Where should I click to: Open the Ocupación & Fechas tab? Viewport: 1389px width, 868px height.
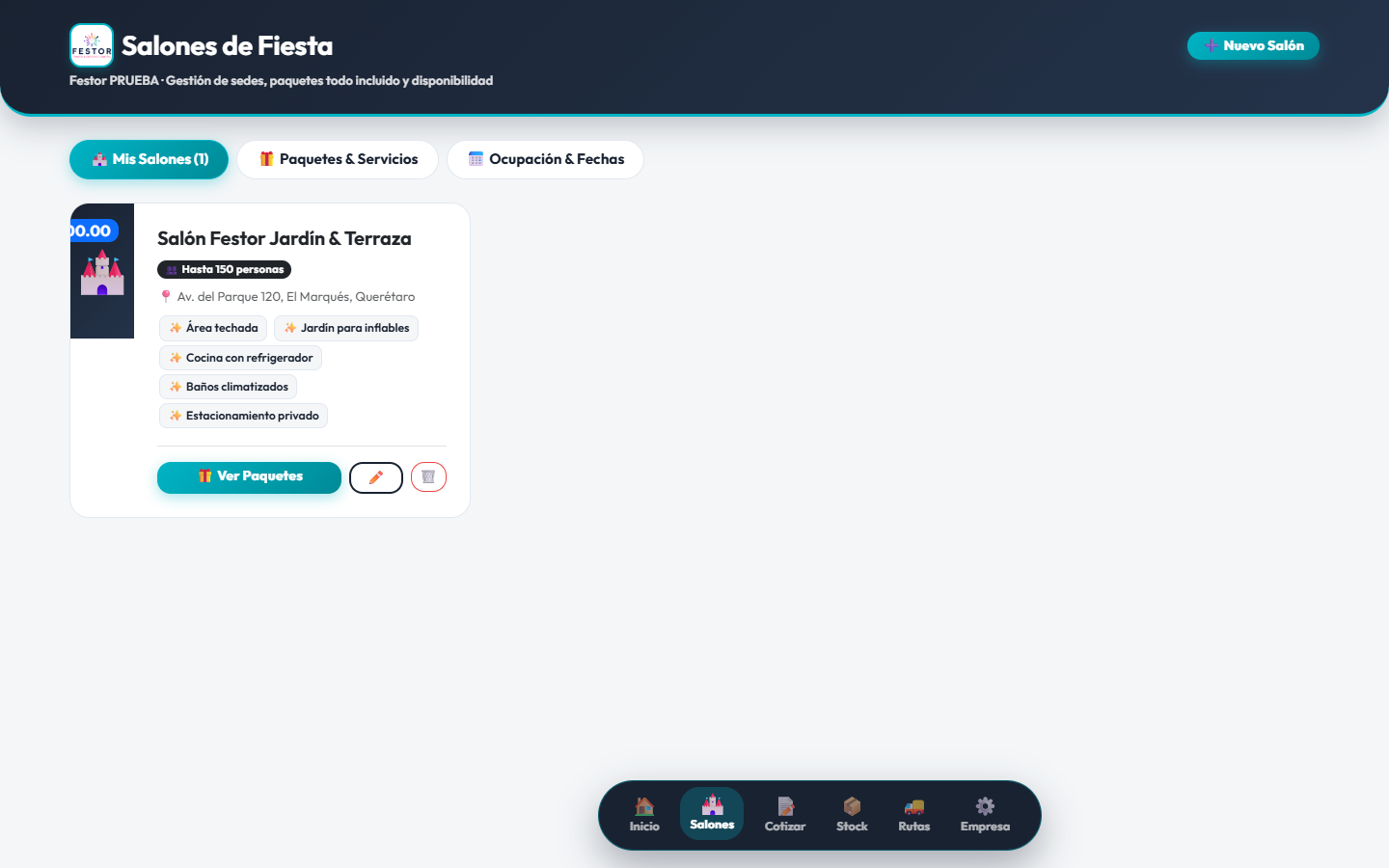546,159
